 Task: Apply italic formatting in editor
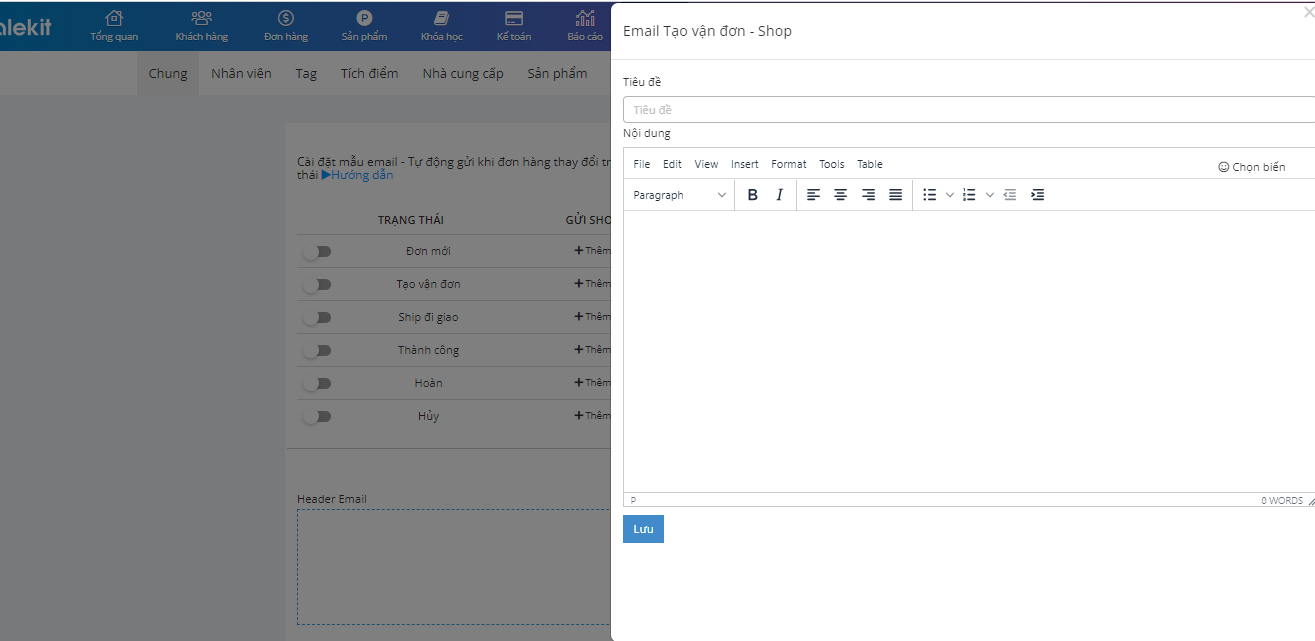tap(780, 195)
